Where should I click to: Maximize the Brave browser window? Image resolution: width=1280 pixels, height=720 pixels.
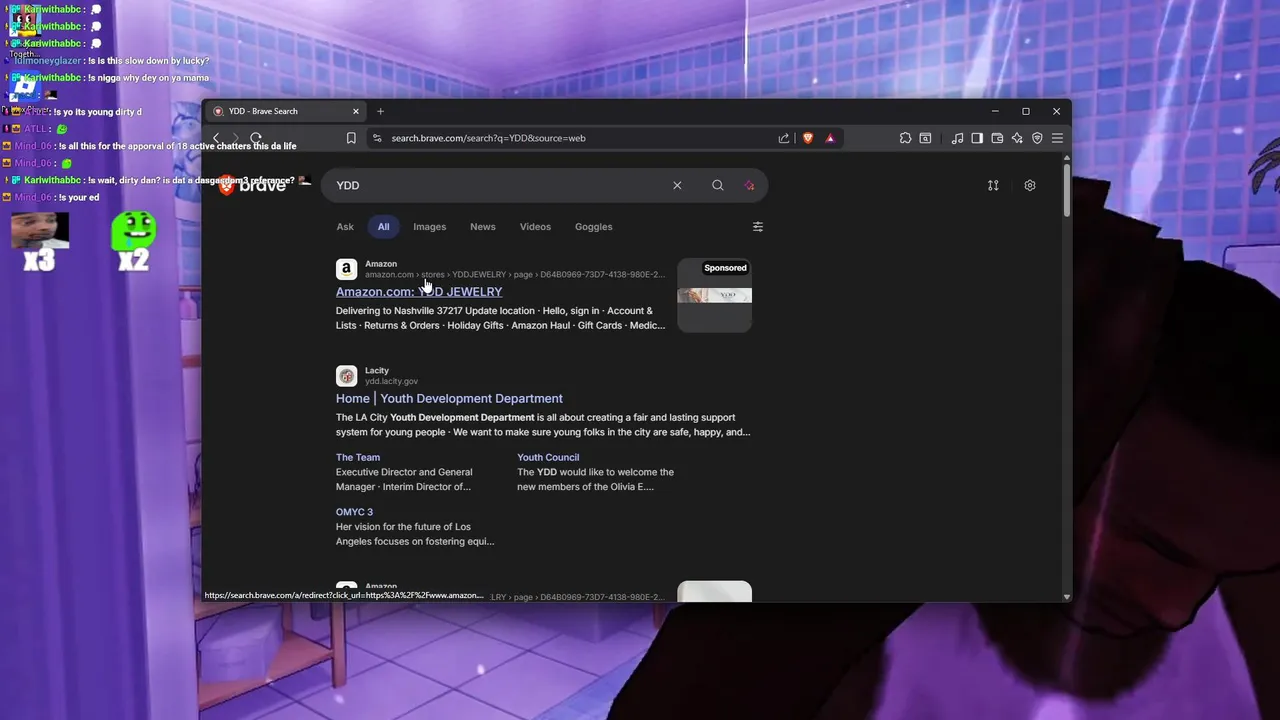pyautogui.click(x=1025, y=111)
